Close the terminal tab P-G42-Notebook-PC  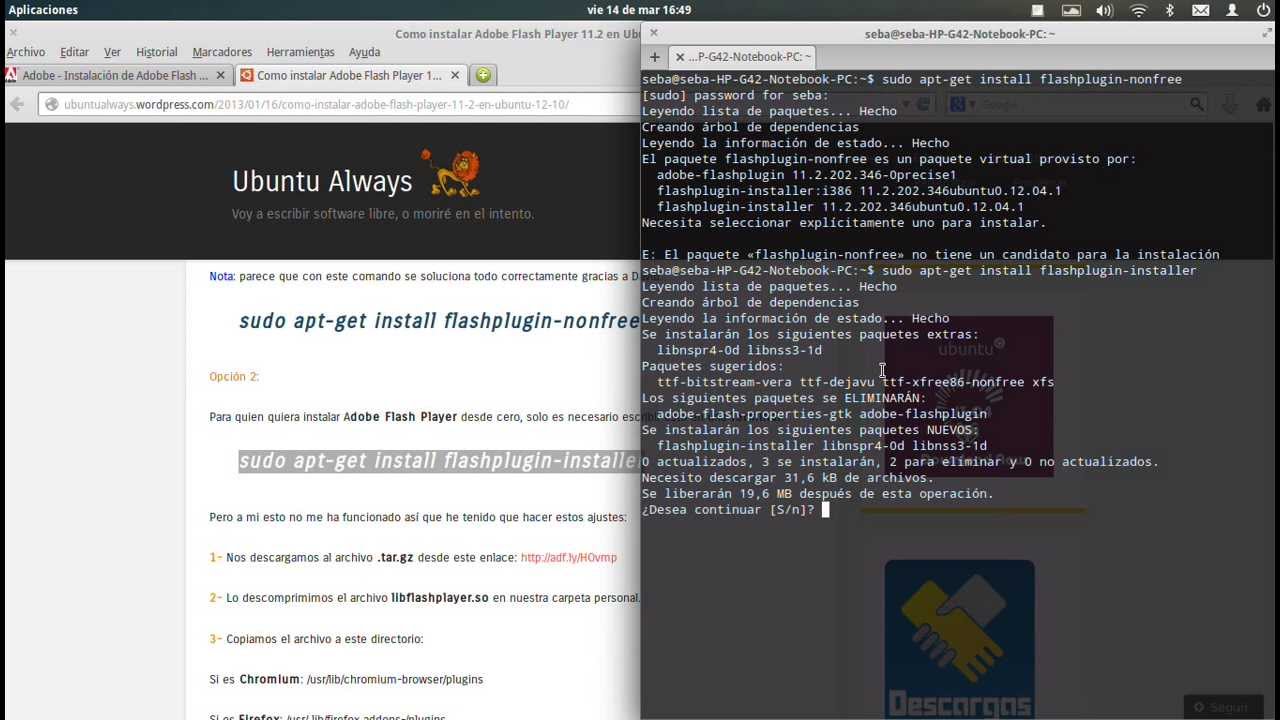tap(680, 57)
